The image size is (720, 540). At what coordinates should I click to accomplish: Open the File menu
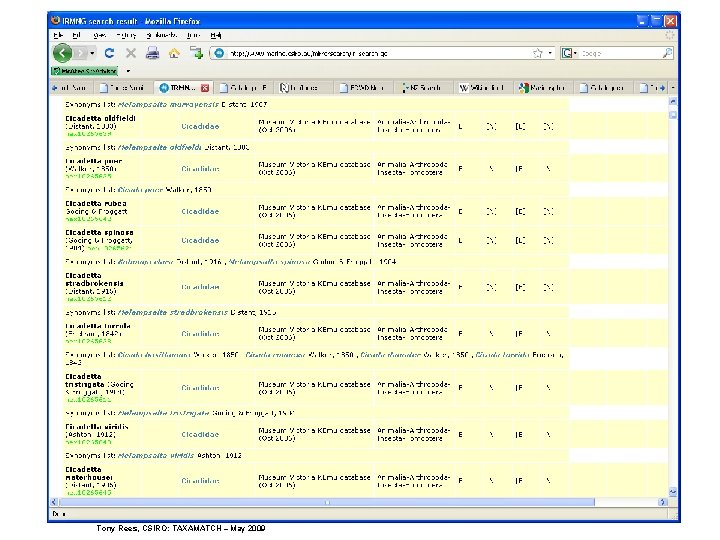click(x=58, y=35)
